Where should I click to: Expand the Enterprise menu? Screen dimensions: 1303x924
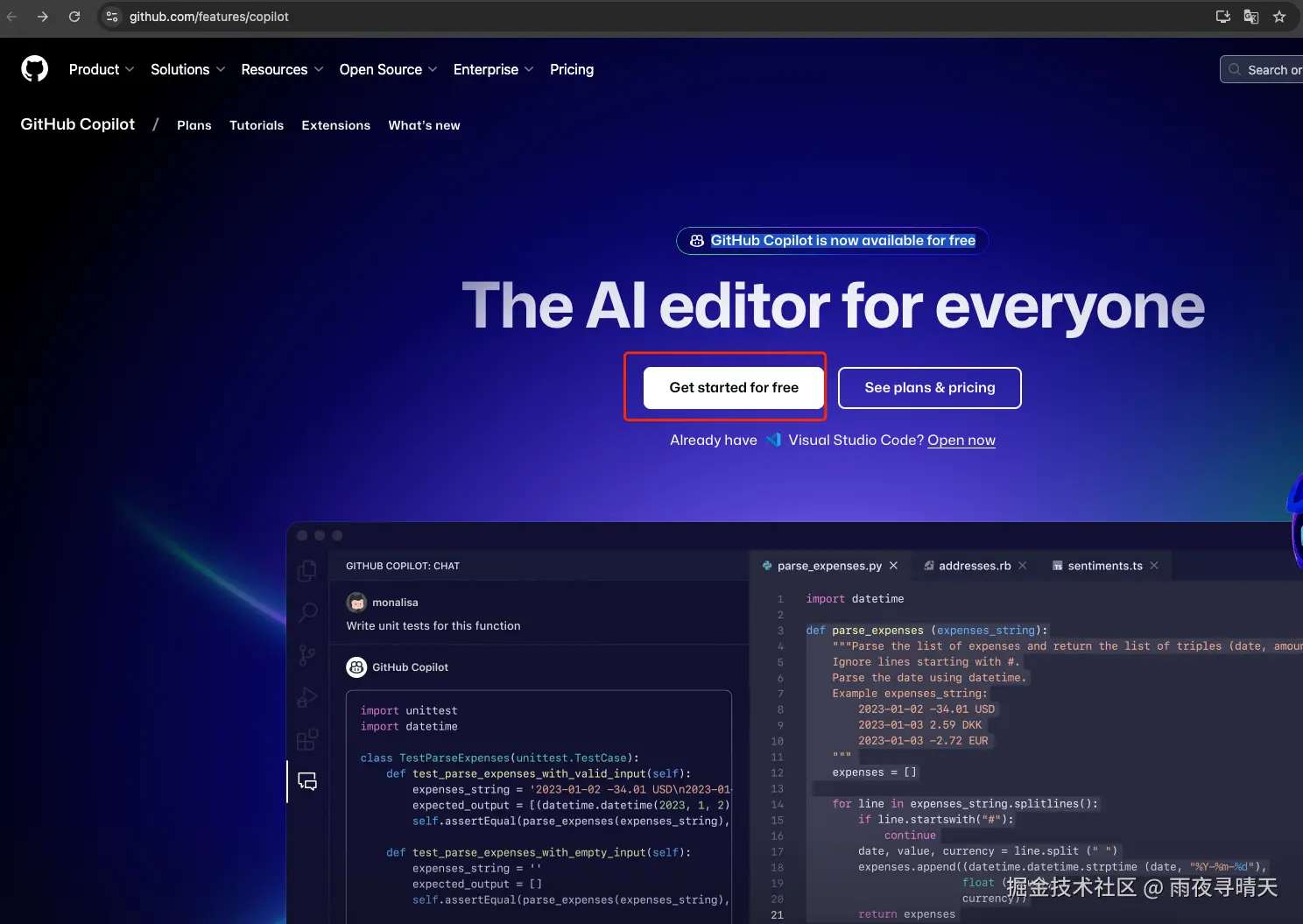click(x=494, y=69)
